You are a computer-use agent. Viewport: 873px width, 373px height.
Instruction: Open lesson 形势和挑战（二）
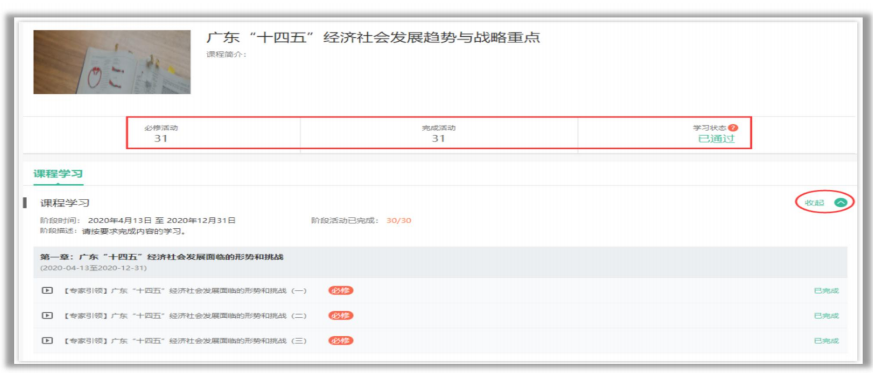coord(185,316)
